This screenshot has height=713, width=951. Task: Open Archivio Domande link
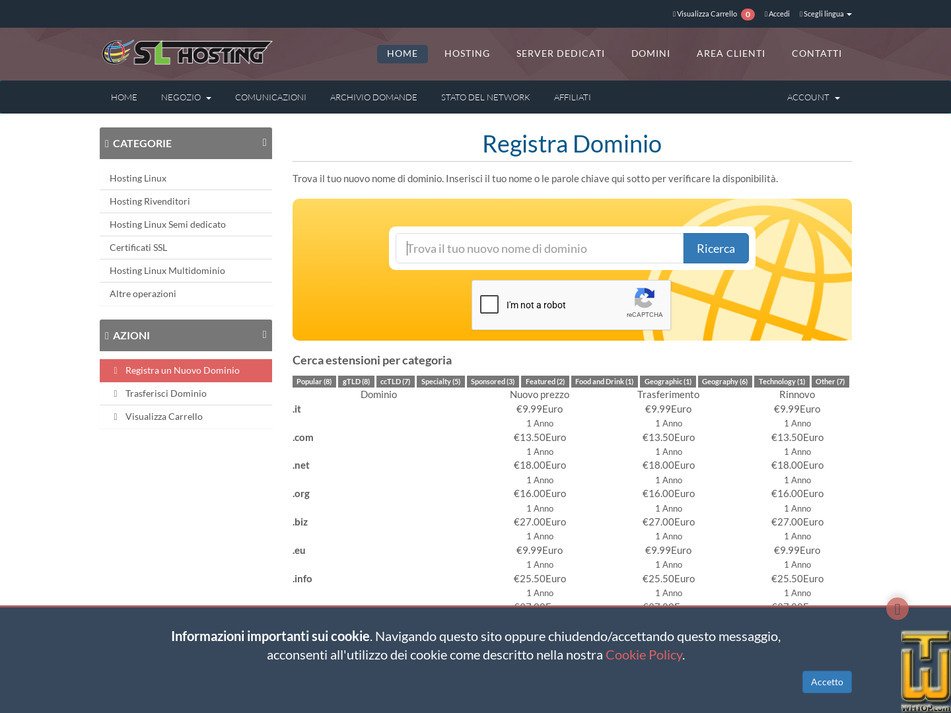pos(373,97)
